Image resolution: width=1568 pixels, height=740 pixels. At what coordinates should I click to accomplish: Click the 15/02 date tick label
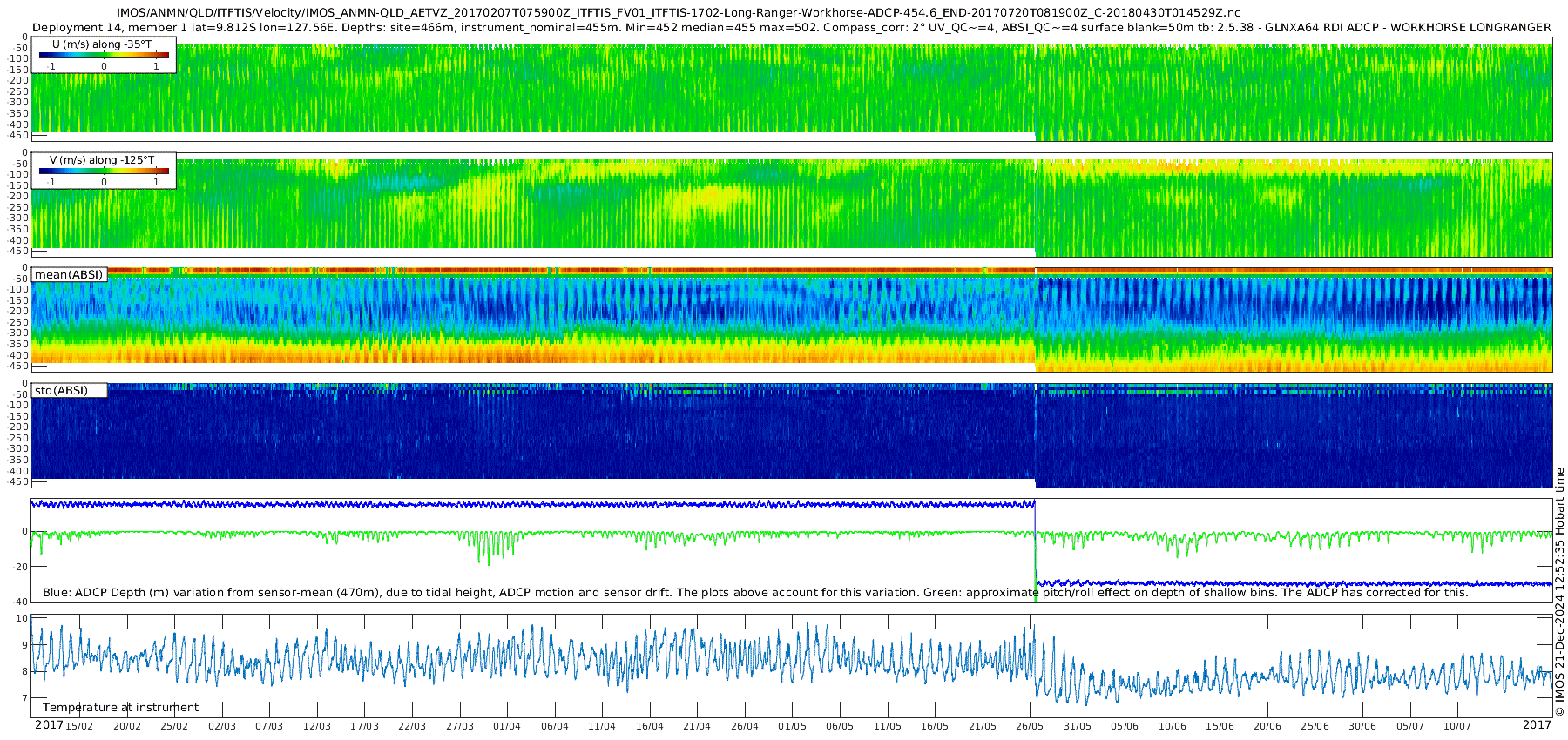(x=79, y=726)
